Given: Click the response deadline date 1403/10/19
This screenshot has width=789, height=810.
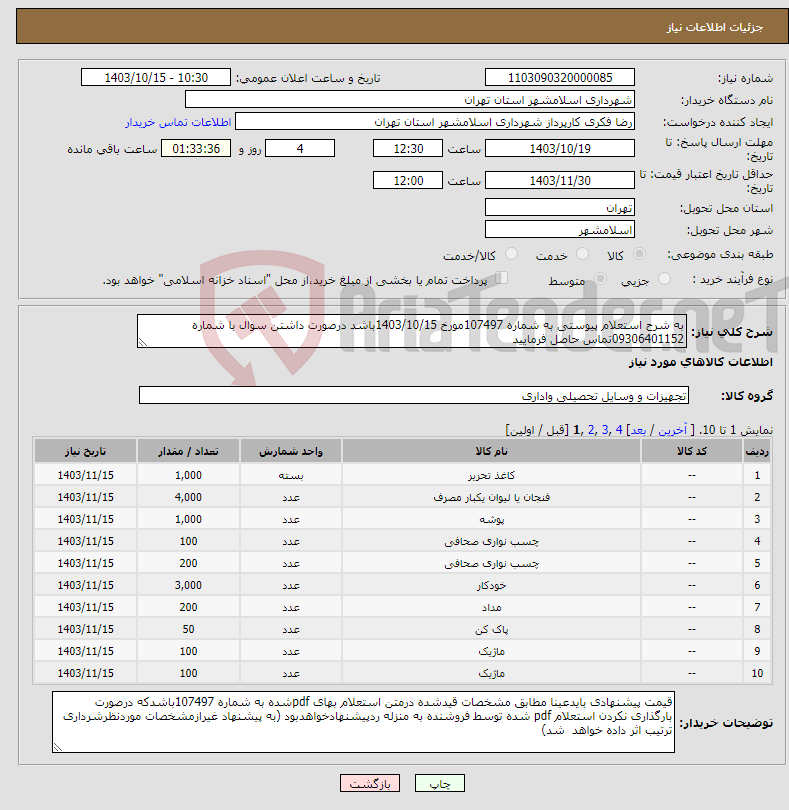Looking at the screenshot, I should 560,149.
